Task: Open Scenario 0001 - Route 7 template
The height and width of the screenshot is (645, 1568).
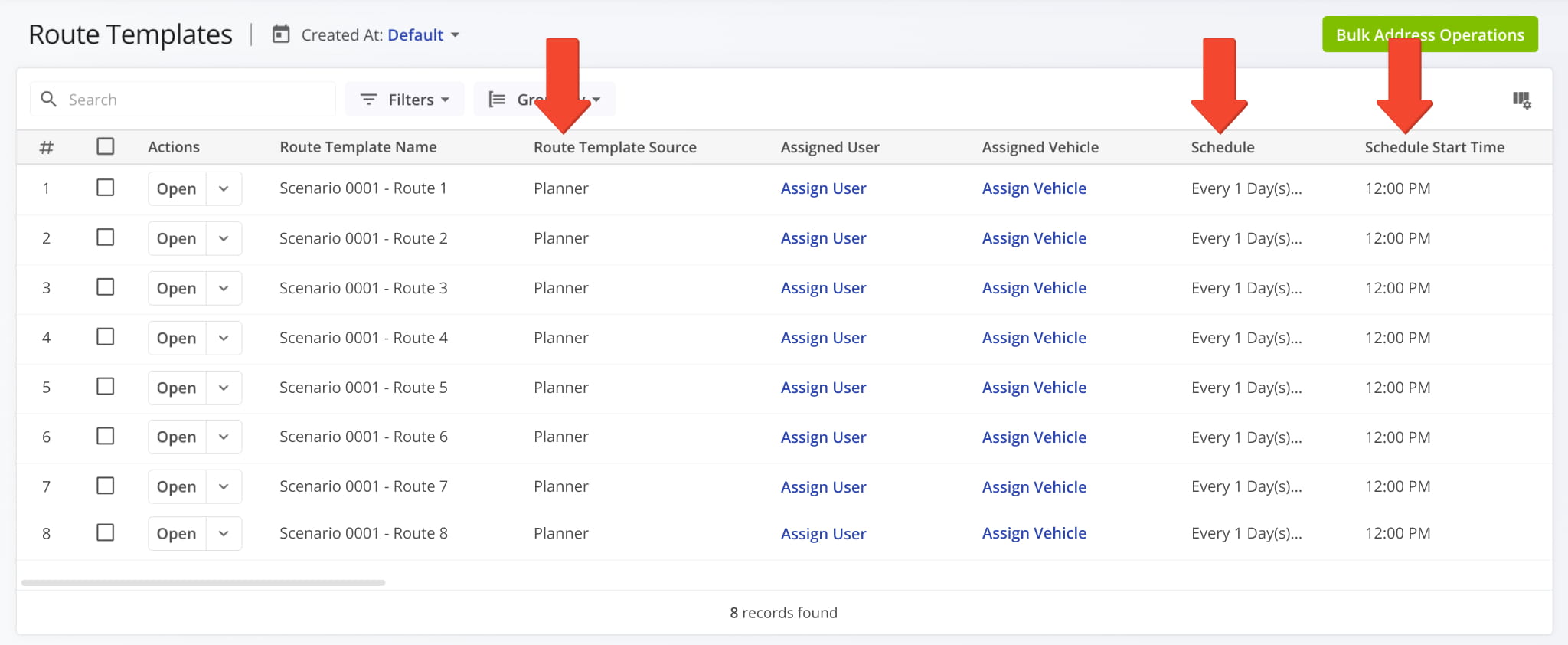Action: [177, 486]
